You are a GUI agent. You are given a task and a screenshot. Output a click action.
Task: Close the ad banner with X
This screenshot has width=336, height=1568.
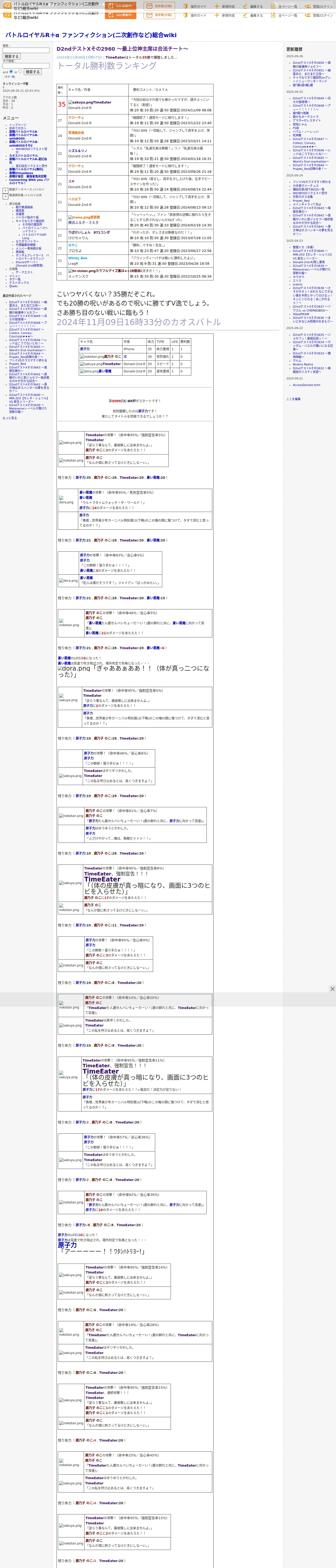pos(332,989)
